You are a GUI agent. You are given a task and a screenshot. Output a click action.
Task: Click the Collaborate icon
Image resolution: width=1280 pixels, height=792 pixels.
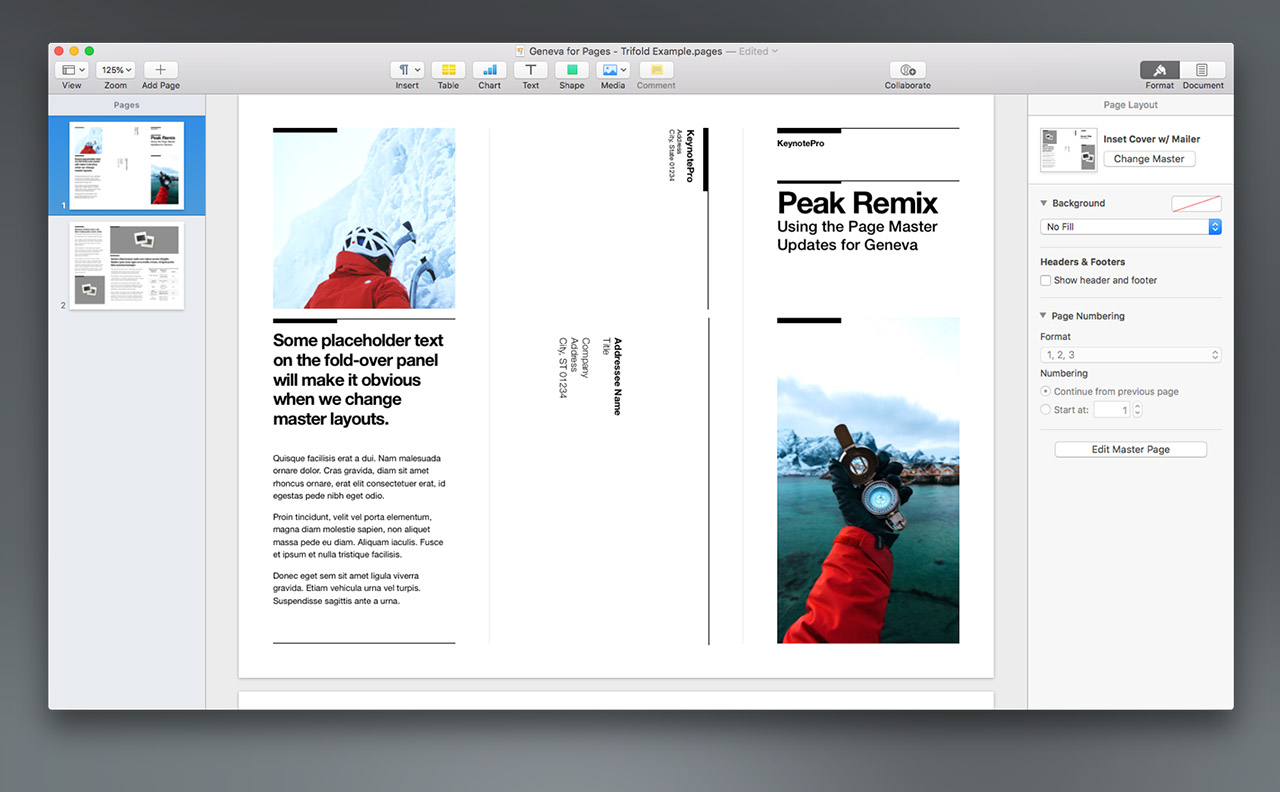tap(907, 70)
